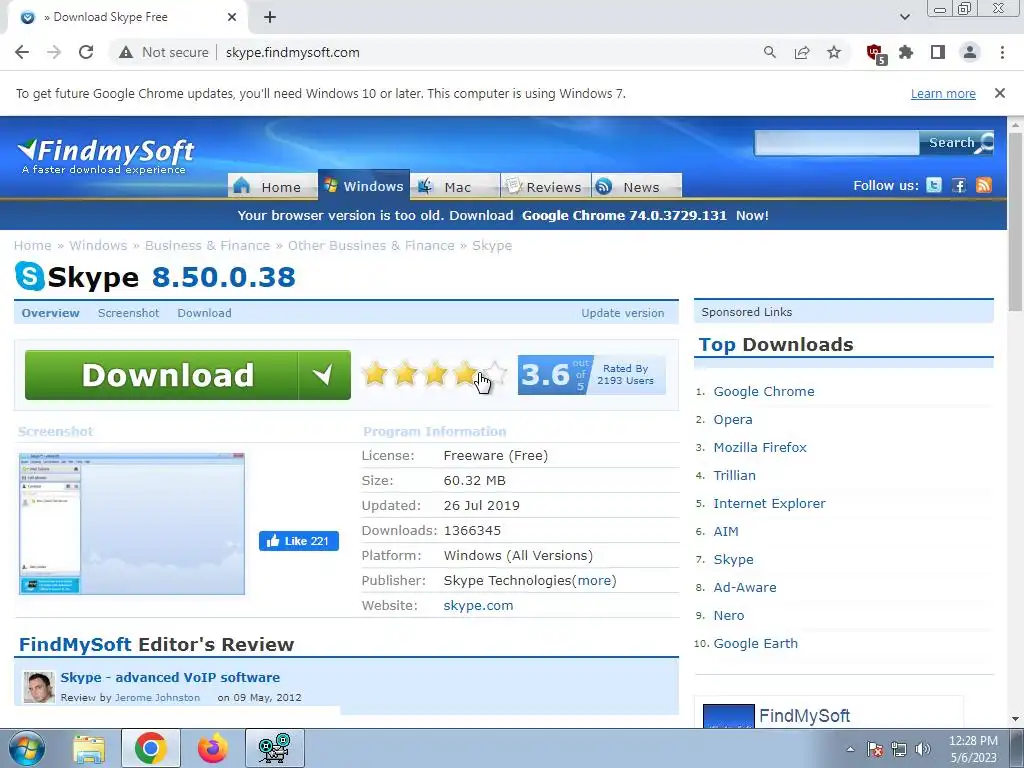Click the publisher more link

pyautogui.click(x=594, y=581)
